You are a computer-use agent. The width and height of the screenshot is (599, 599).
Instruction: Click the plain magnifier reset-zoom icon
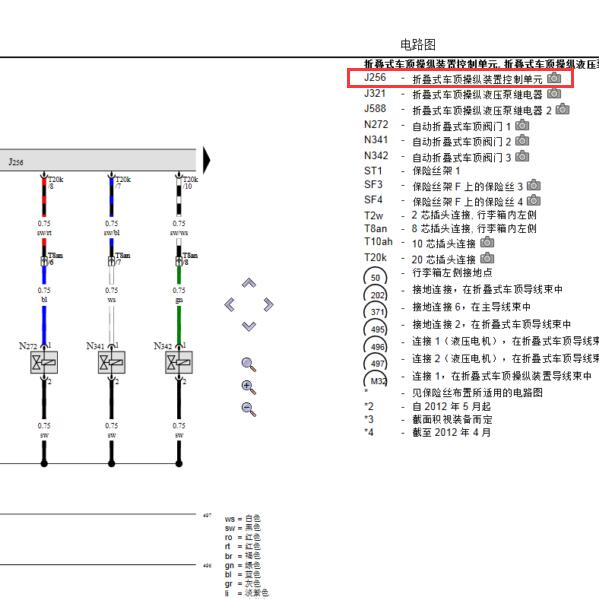(249, 364)
